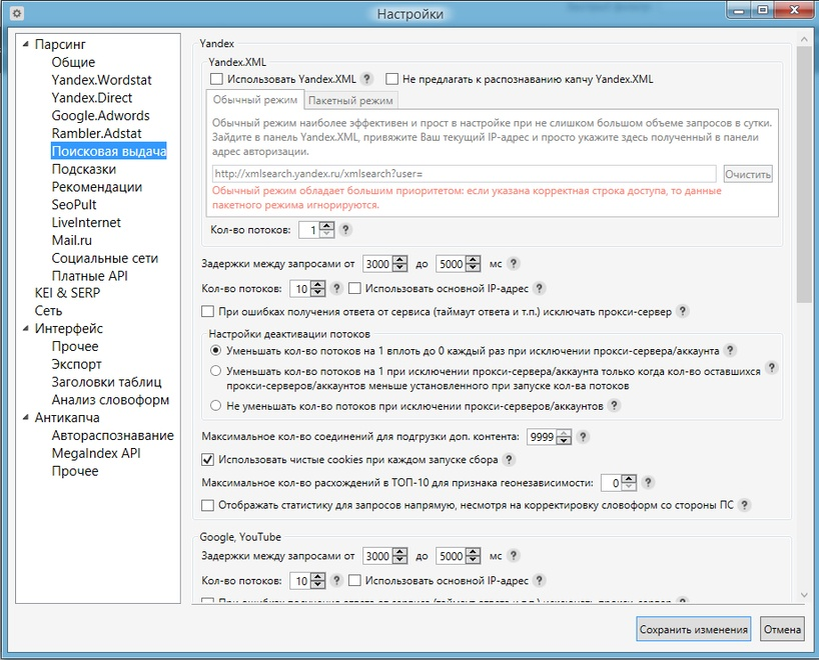Click help icon for исключать прокси-сервер option
This screenshot has height=660, width=819.
tap(682, 312)
